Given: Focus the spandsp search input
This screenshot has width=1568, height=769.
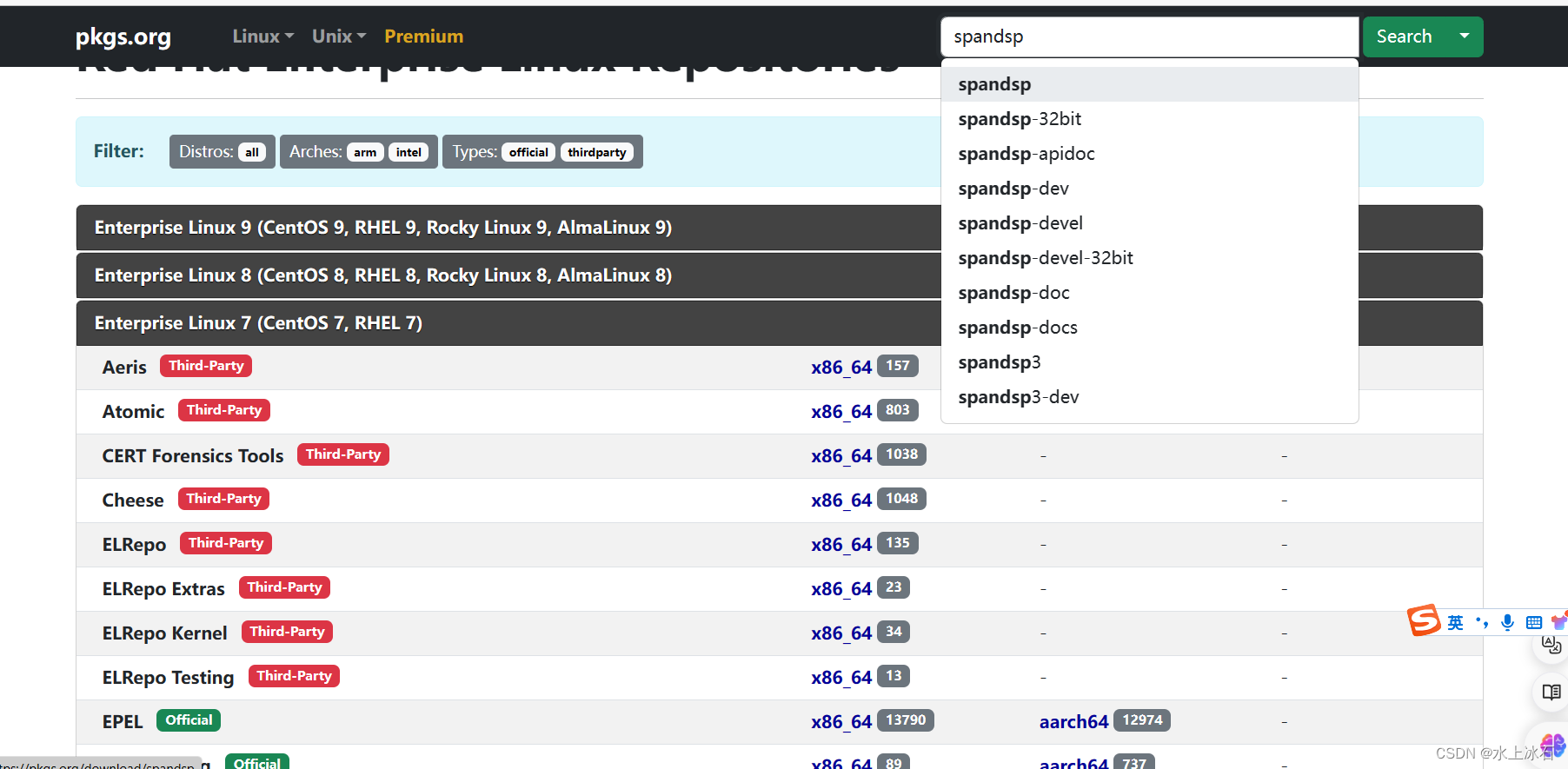Looking at the screenshot, I should coord(1149,36).
